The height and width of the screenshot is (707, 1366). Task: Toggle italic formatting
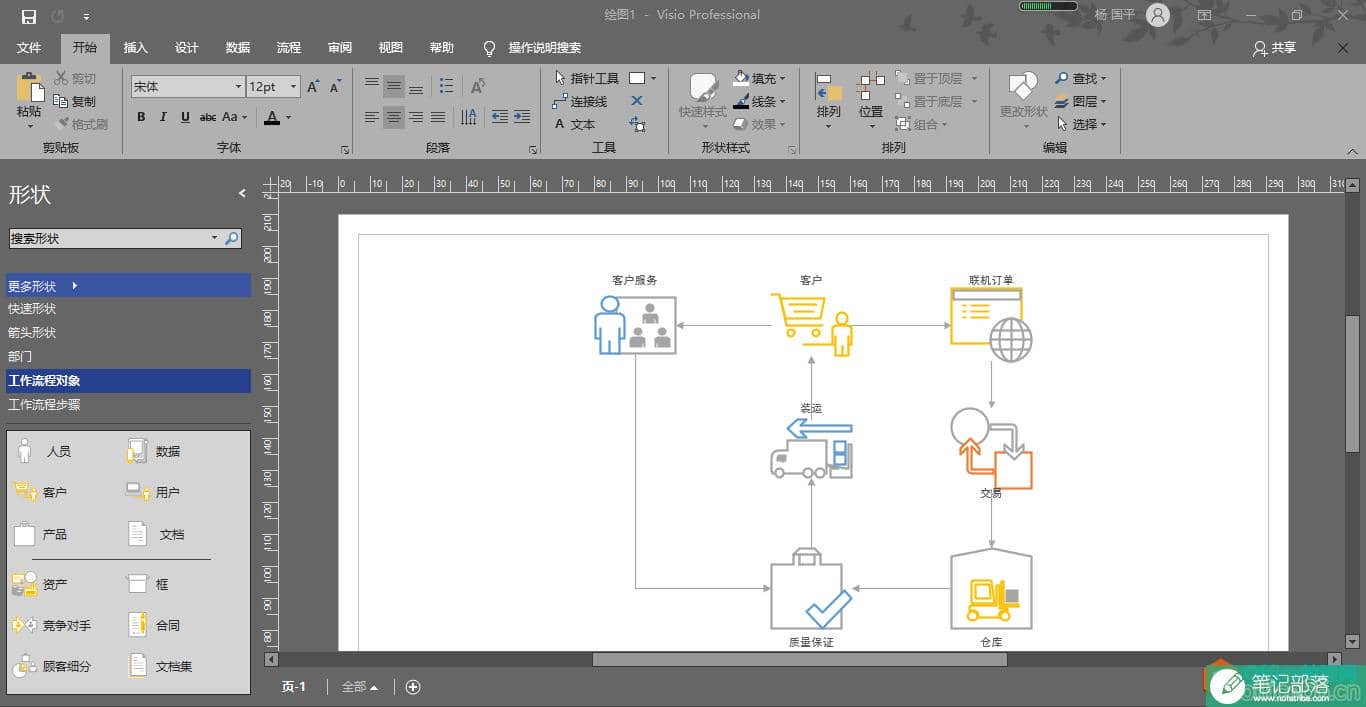[163, 117]
